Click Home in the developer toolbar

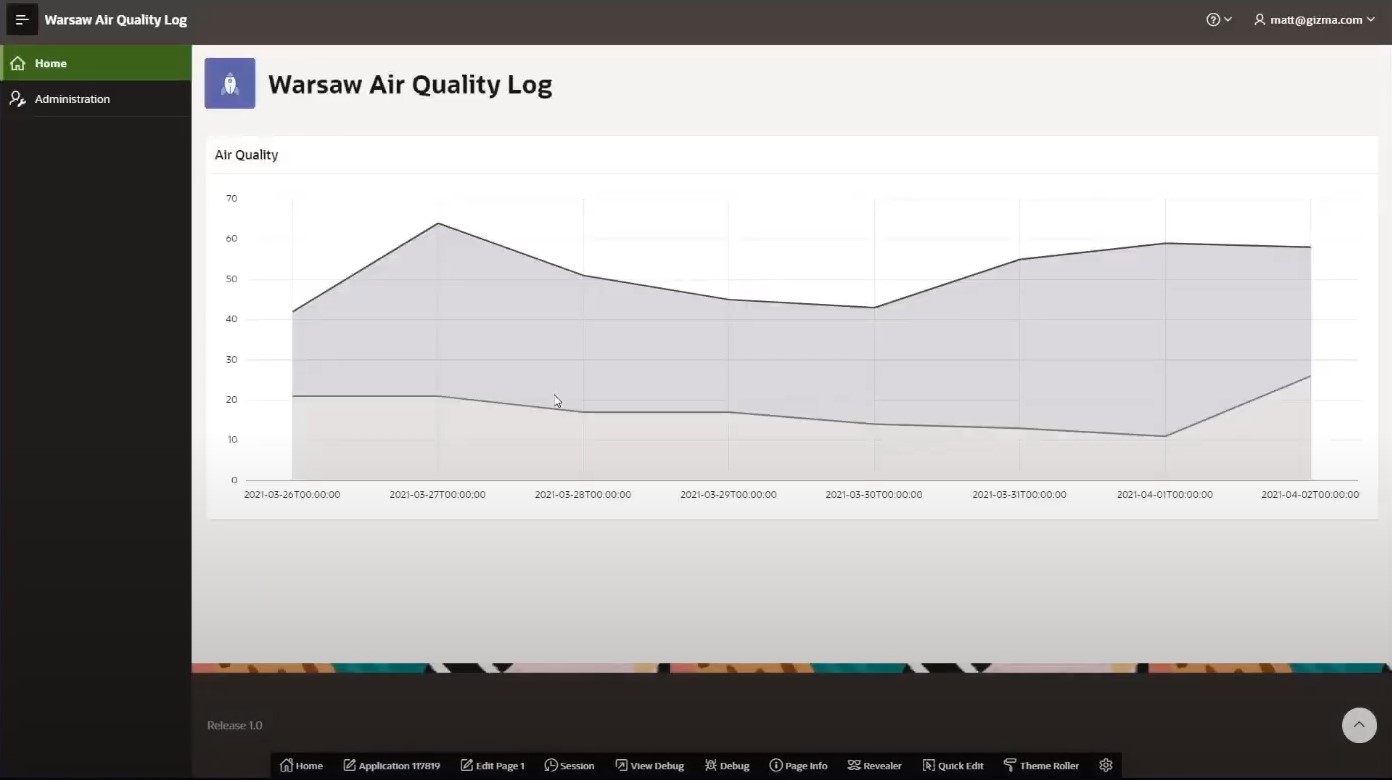302,765
